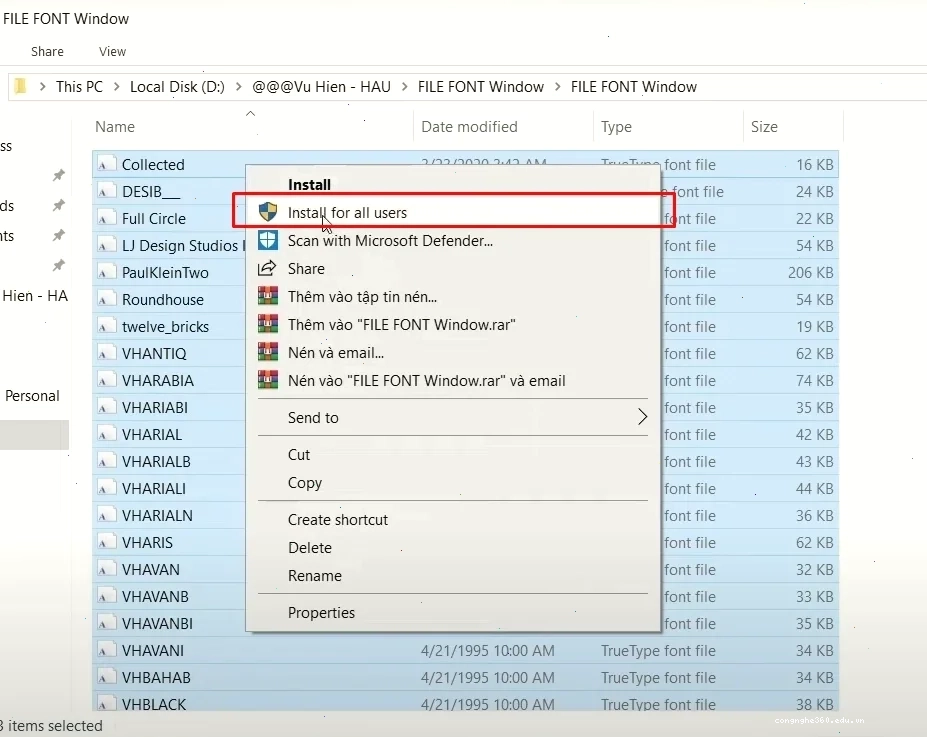Go to Local Disk (D:) in breadcrumb
Image resolution: width=927 pixels, height=737 pixels.
click(x=177, y=87)
